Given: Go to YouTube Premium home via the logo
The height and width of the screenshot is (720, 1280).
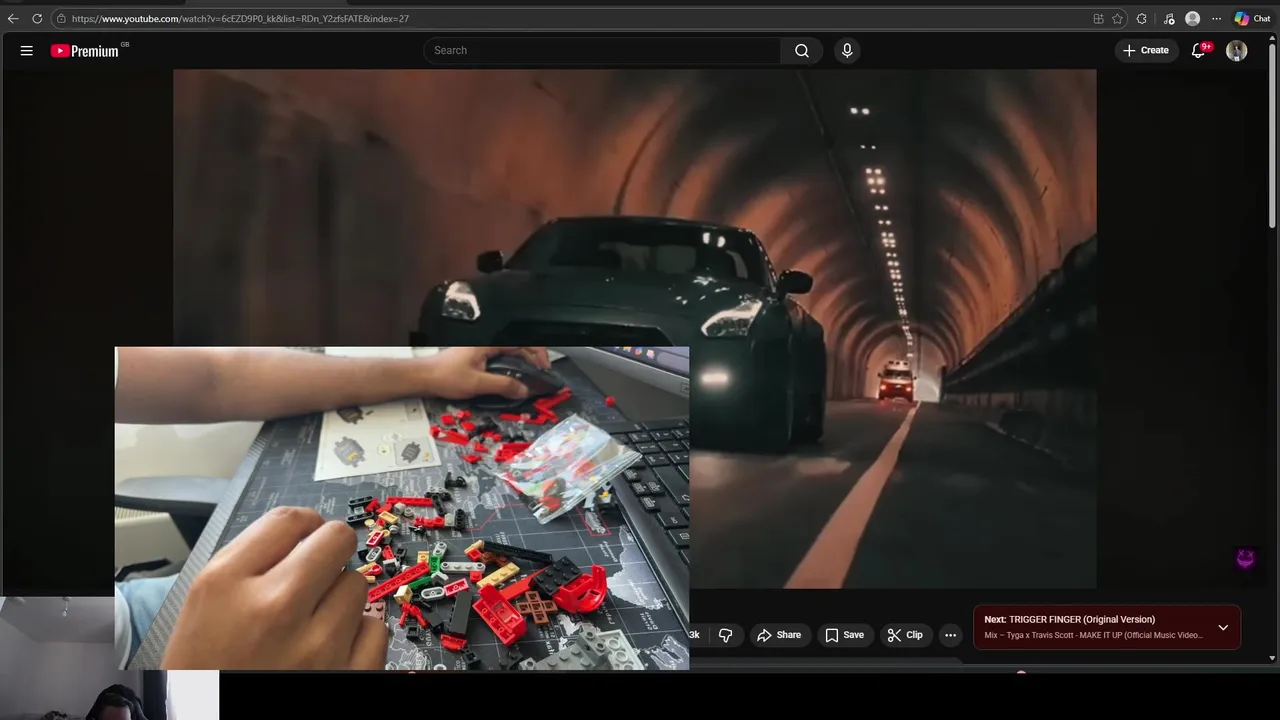Looking at the screenshot, I should [87, 50].
